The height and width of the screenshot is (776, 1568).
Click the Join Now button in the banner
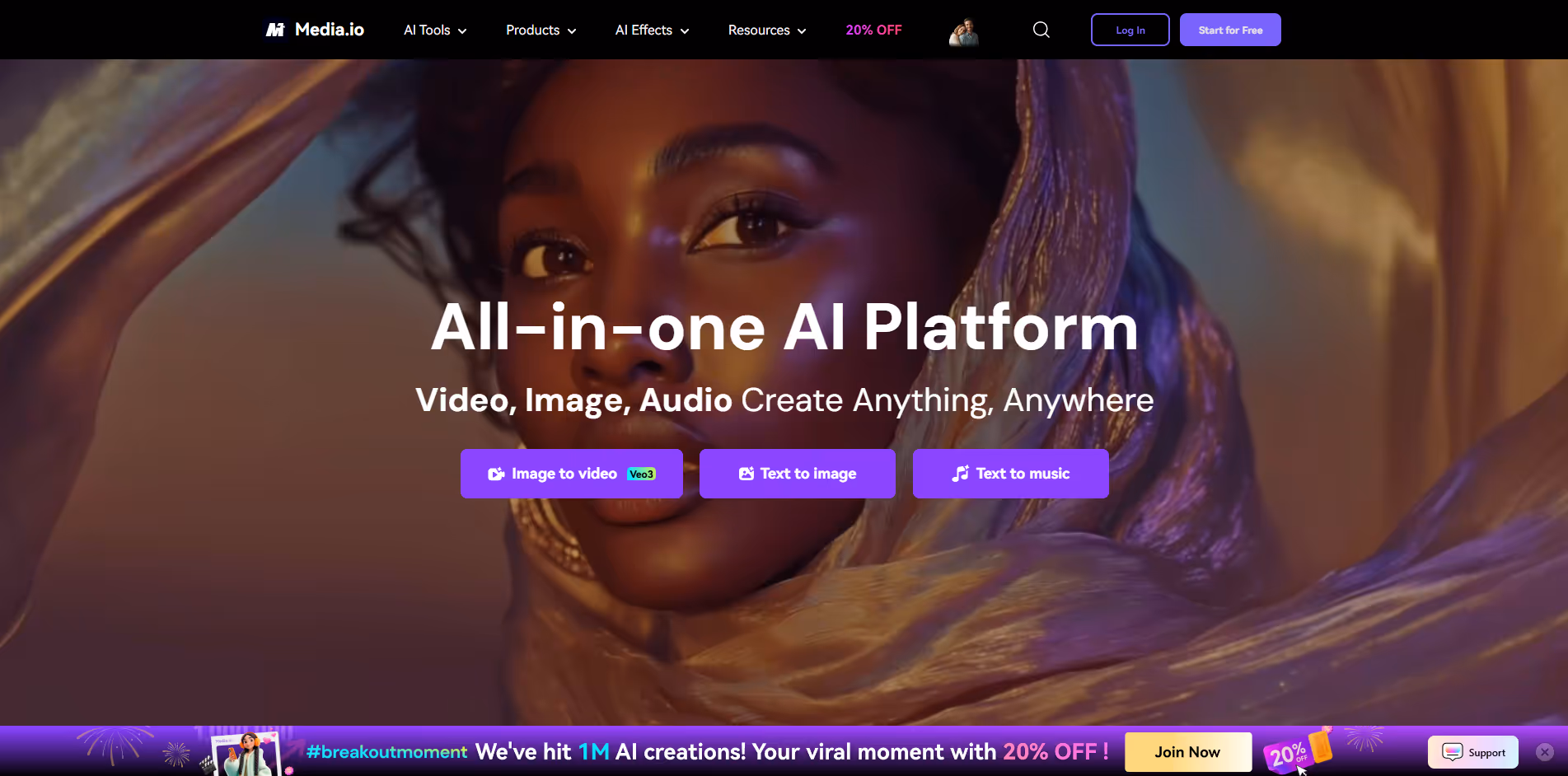[1187, 751]
